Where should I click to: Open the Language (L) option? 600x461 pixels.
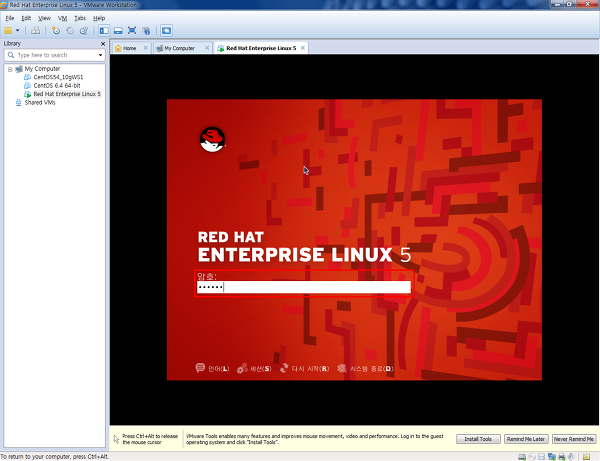point(212,368)
